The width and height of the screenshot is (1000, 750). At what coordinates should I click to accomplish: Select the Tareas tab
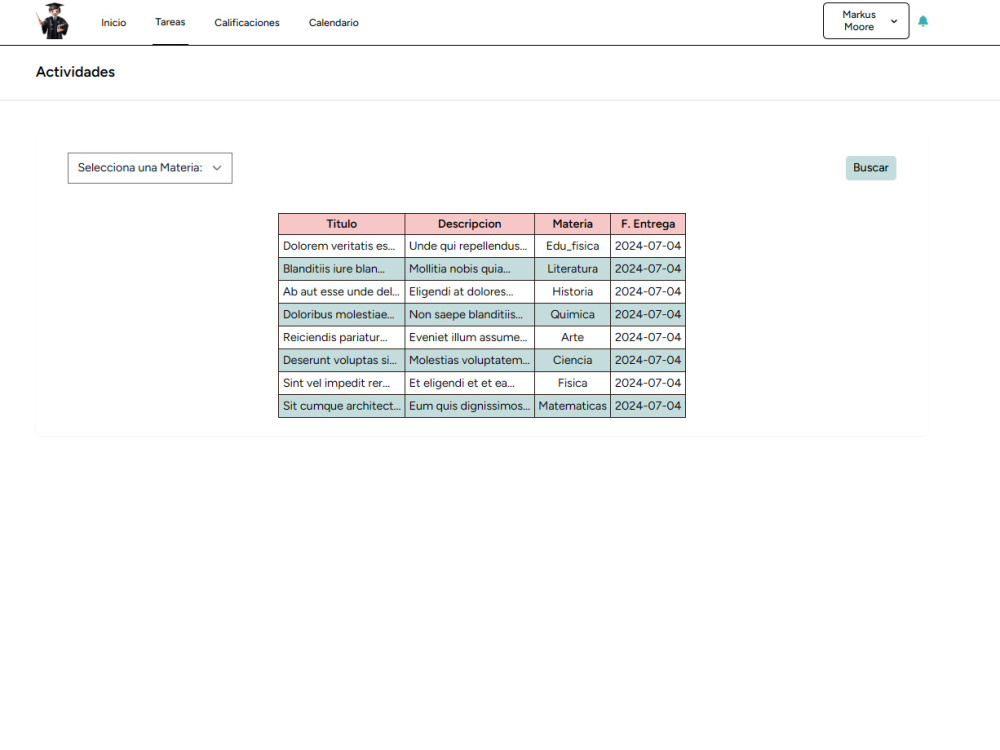point(170,22)
